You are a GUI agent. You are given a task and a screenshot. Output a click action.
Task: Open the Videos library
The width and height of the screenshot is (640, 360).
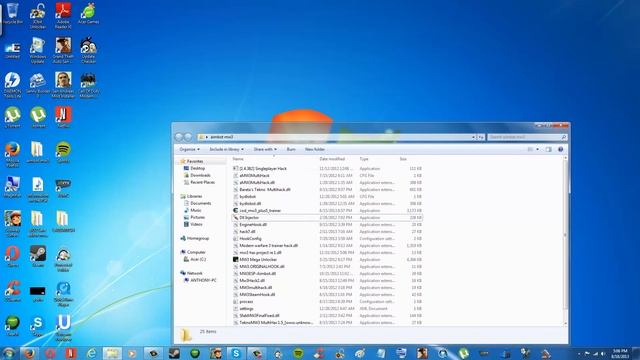[196, 224]
